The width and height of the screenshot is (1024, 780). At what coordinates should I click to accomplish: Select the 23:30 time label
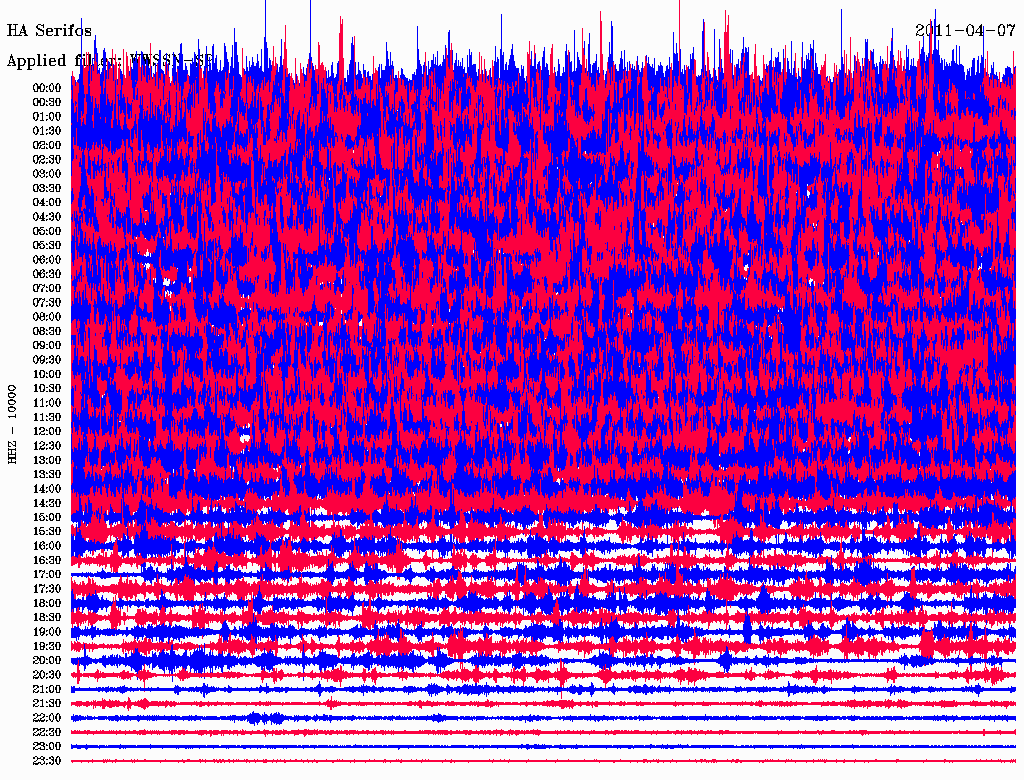tap(47, 761)
